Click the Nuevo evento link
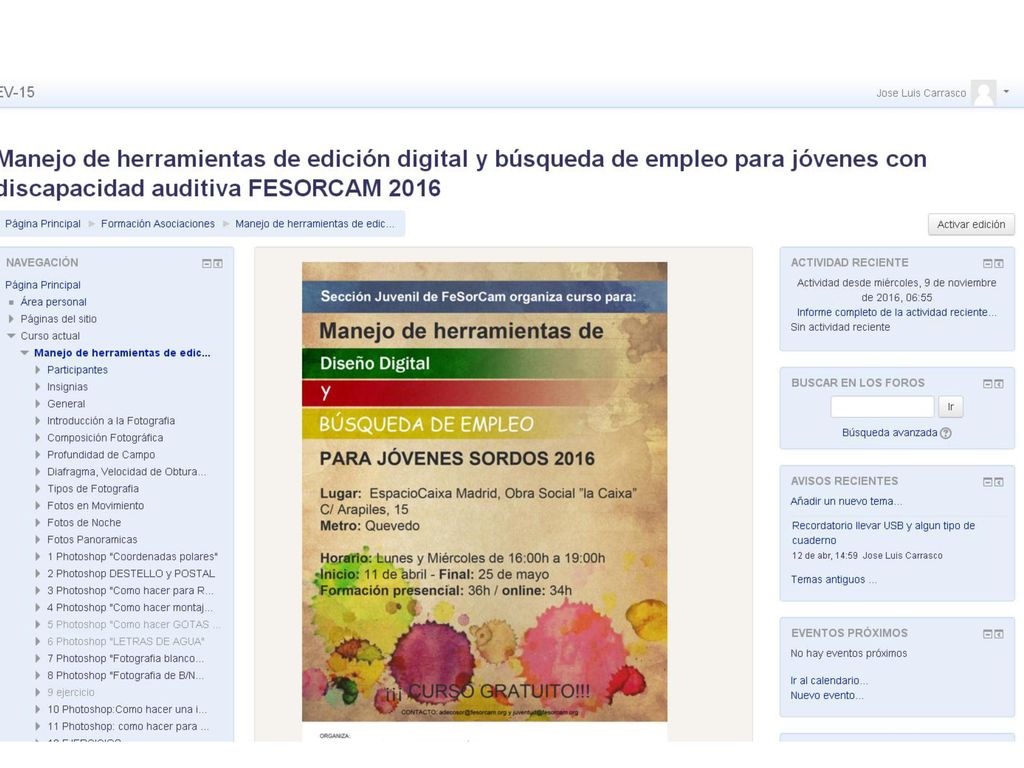 coord(827,696)
